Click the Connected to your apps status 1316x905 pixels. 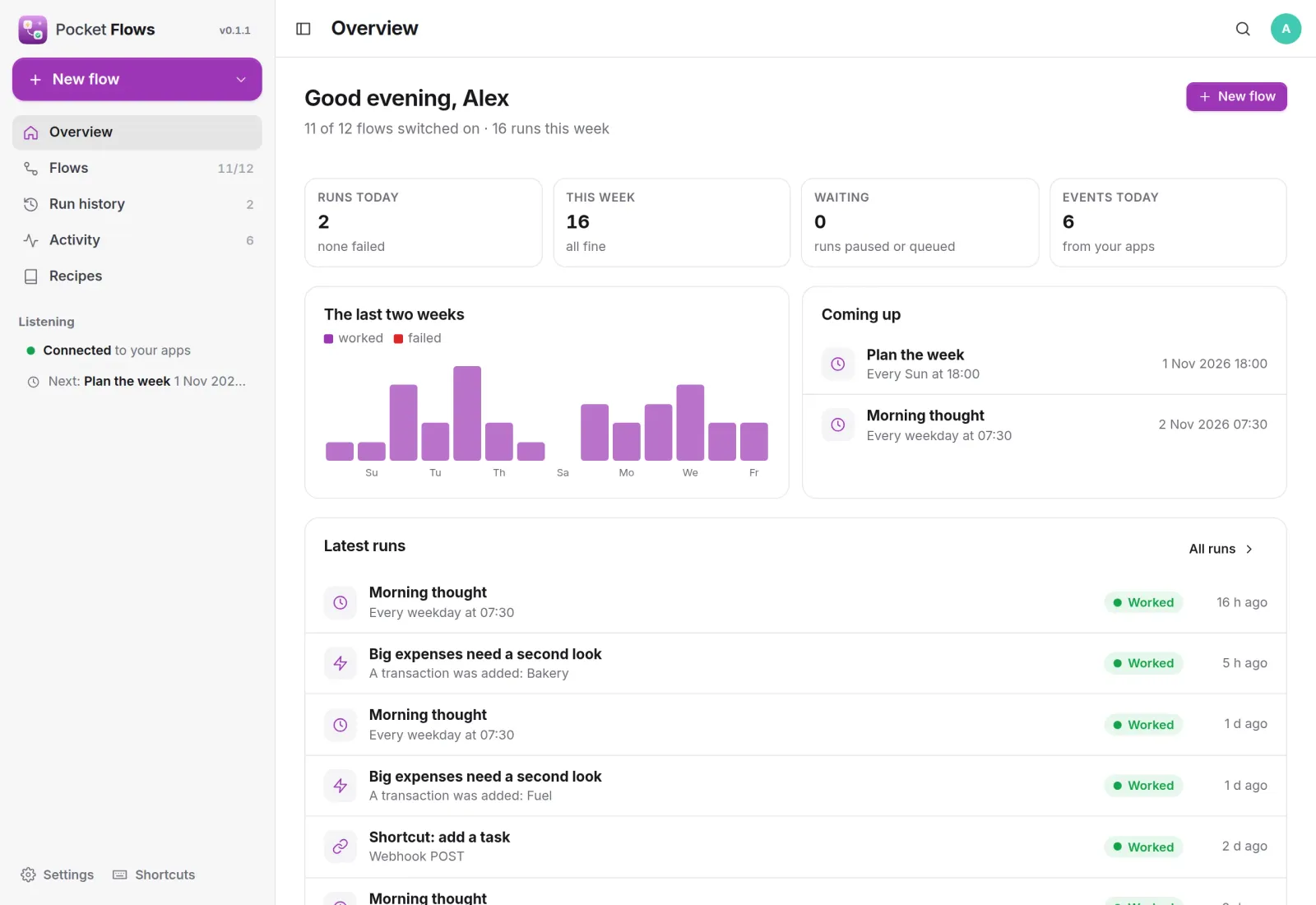point(109,350)
